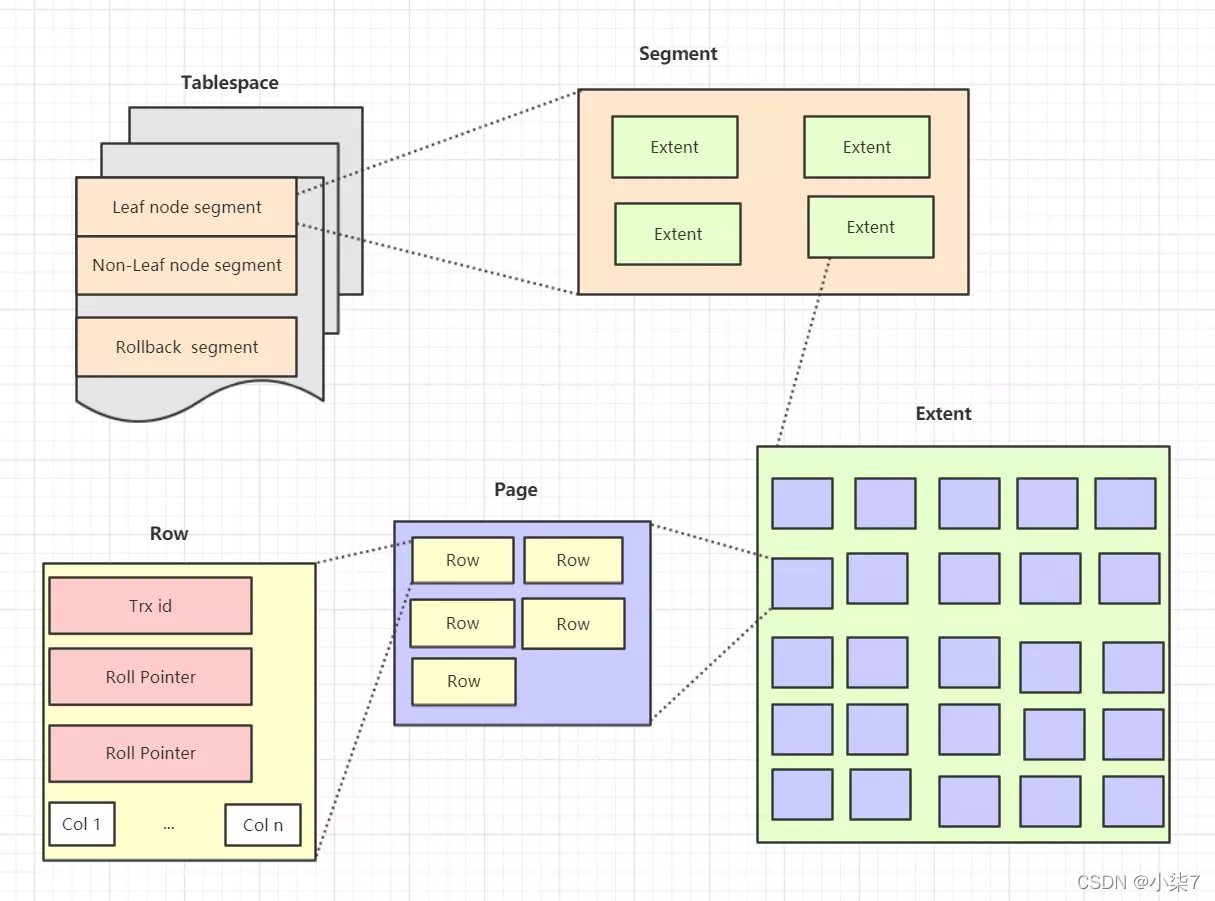1215x901 pixels.
Task: Select lower-left Extent box in Segment
Action: (678, 234)
